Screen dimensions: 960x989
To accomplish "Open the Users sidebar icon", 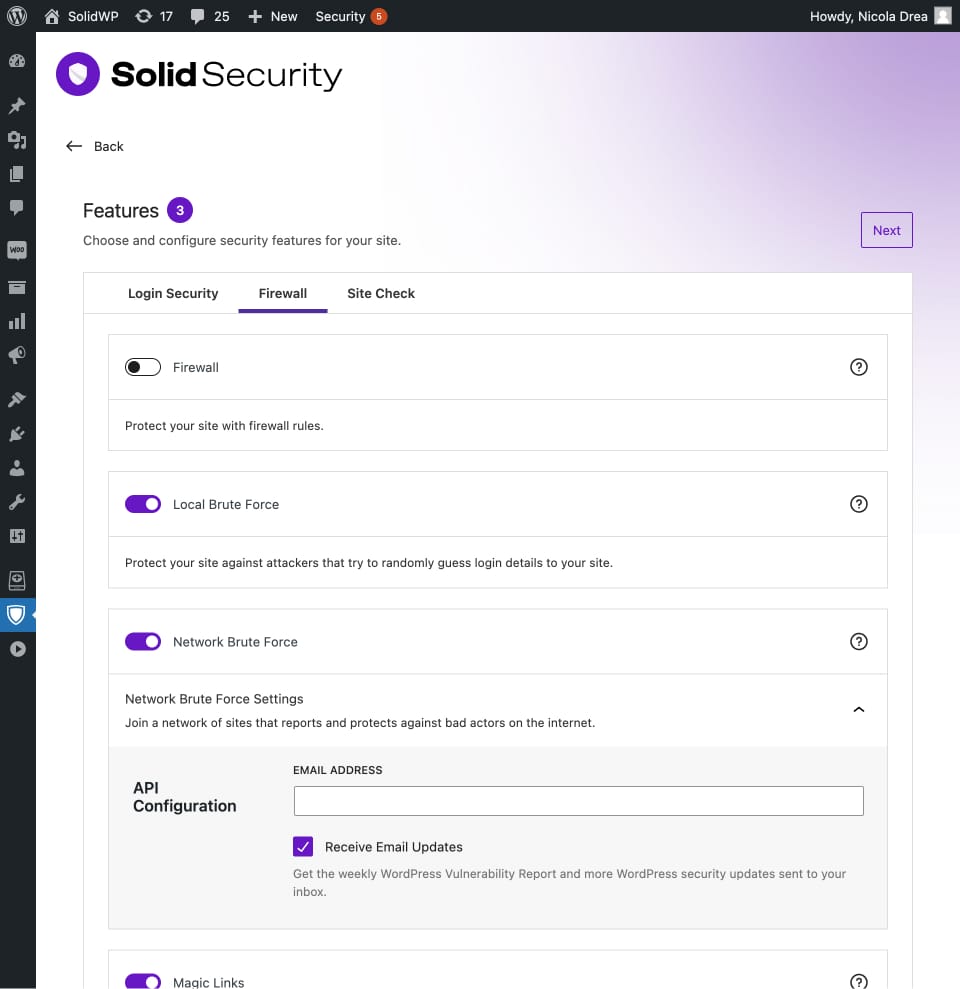I will (17, 468).
